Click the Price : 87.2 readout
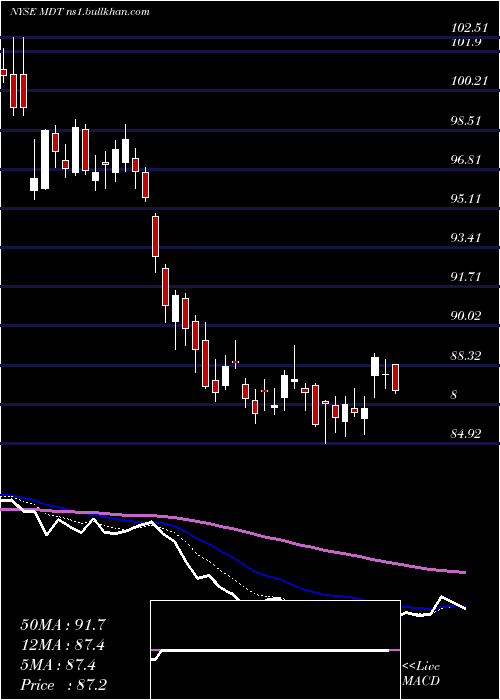 [63, 685]
